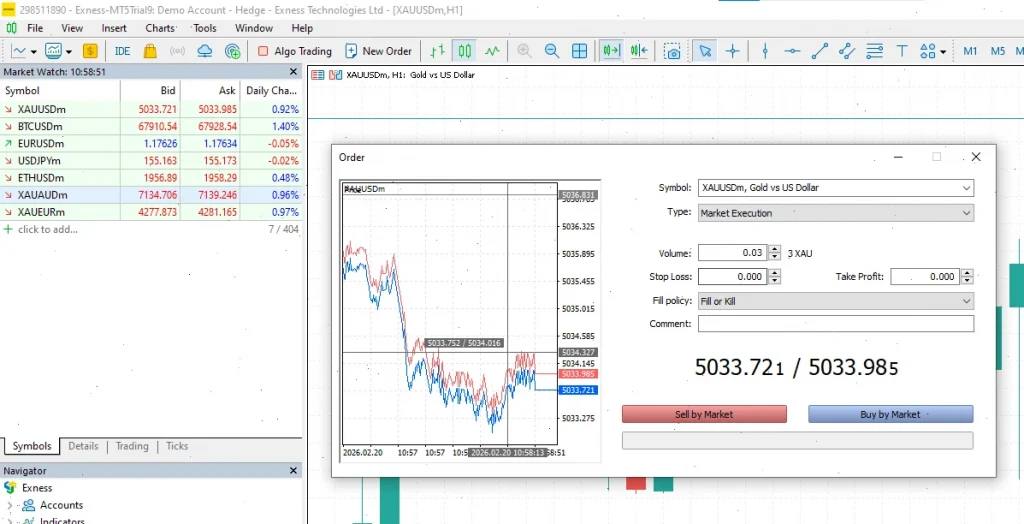Open the Type Market Execution dropdown
The image size is (1024, 524).
point(836,213)
